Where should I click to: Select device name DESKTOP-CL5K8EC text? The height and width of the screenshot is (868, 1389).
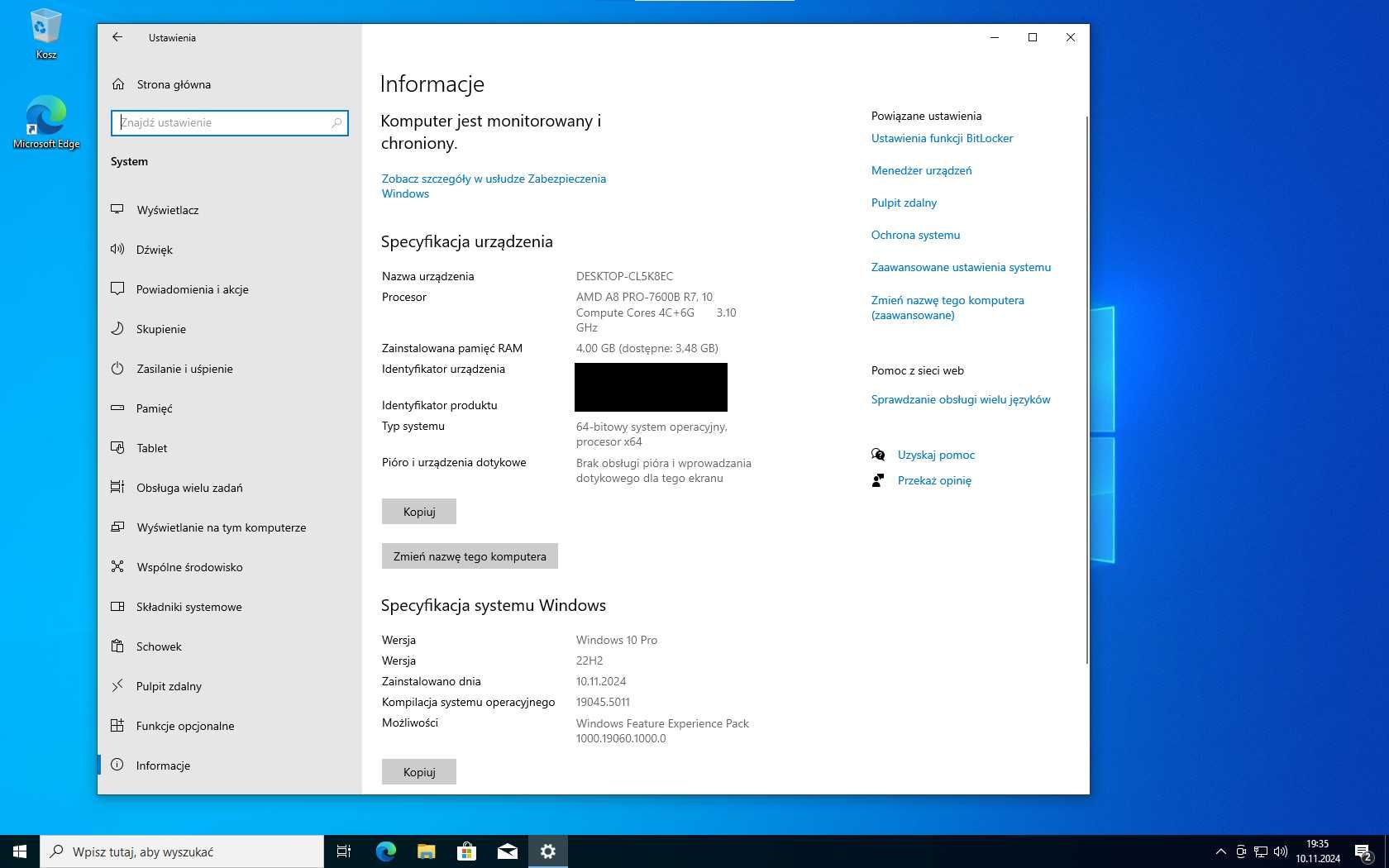point(624,276)
